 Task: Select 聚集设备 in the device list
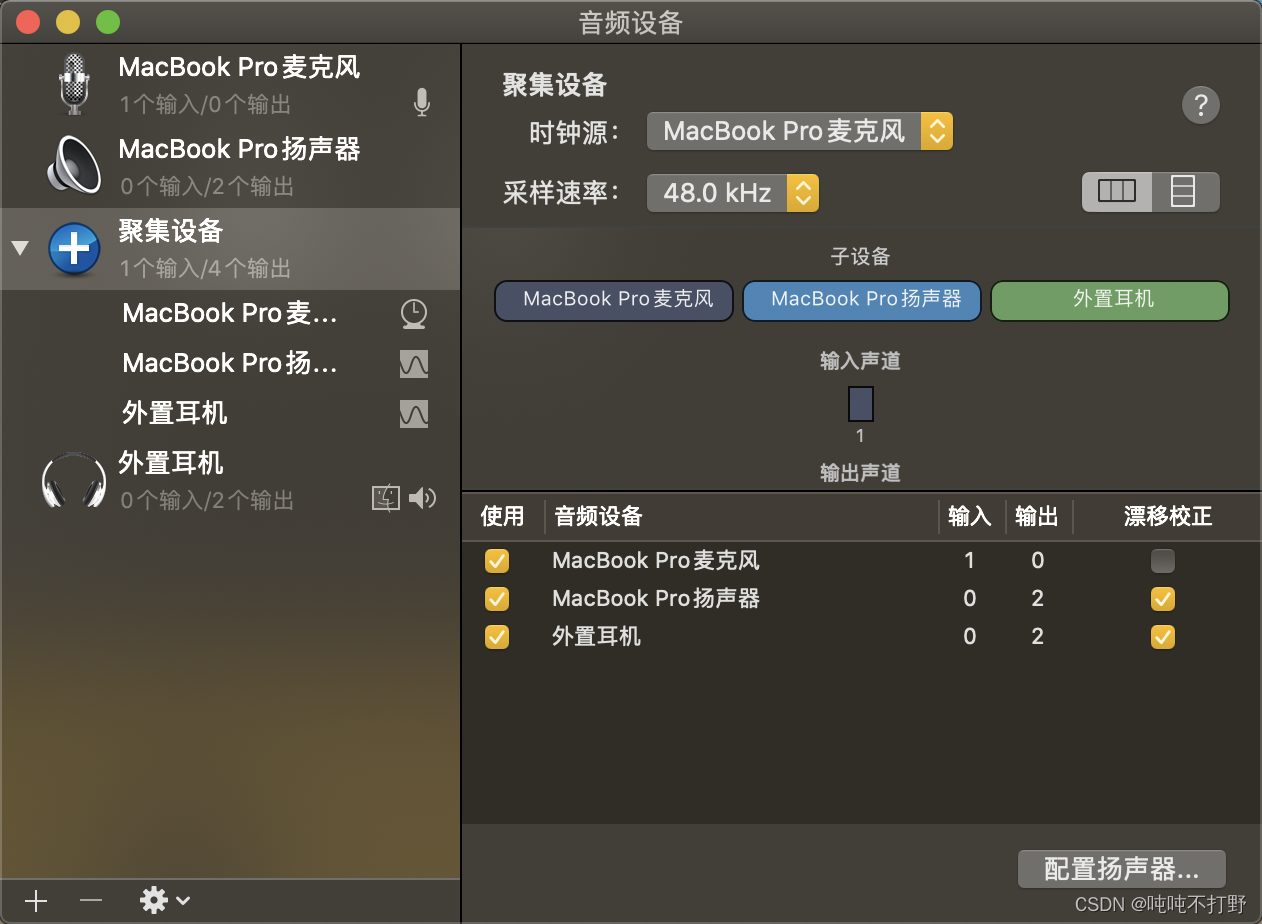pyautogui.click(x=230, y=249)
